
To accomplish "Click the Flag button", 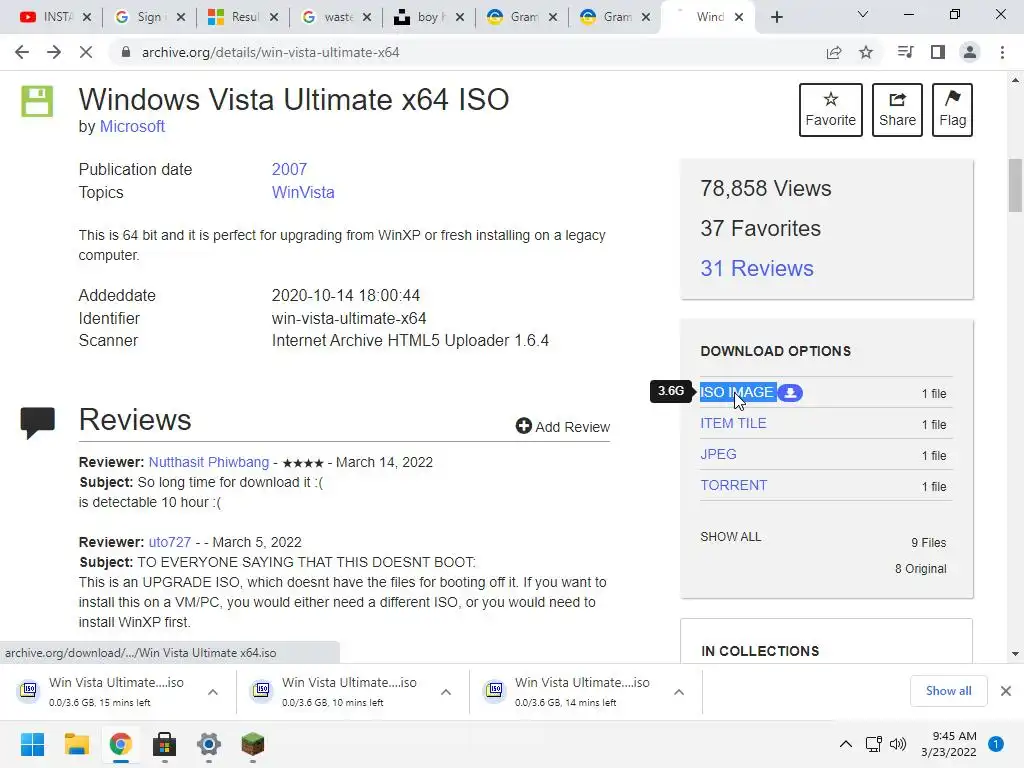I will coord(952,110).
